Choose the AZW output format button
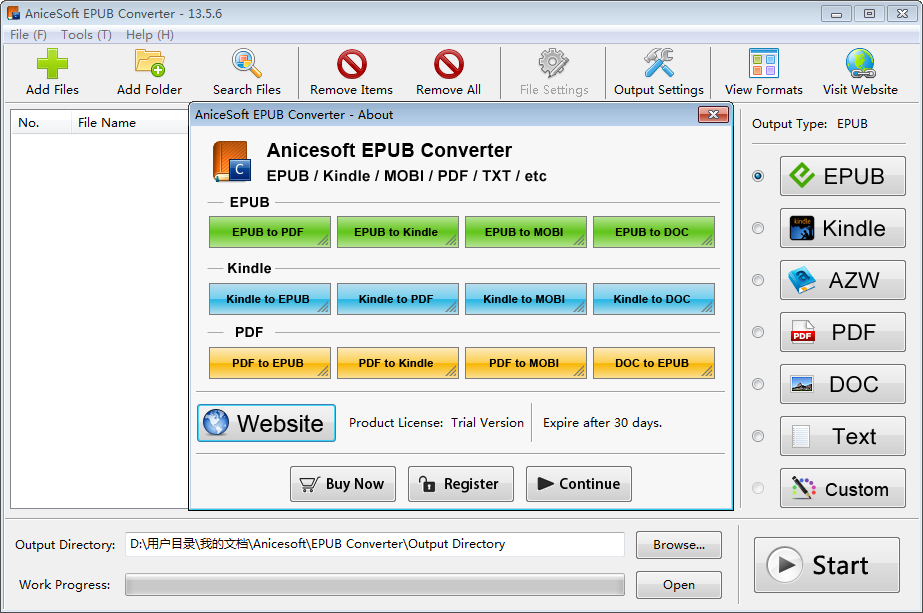Image resolution: width=923 pixels, height=613 pixels. click(x=842, y=280)
